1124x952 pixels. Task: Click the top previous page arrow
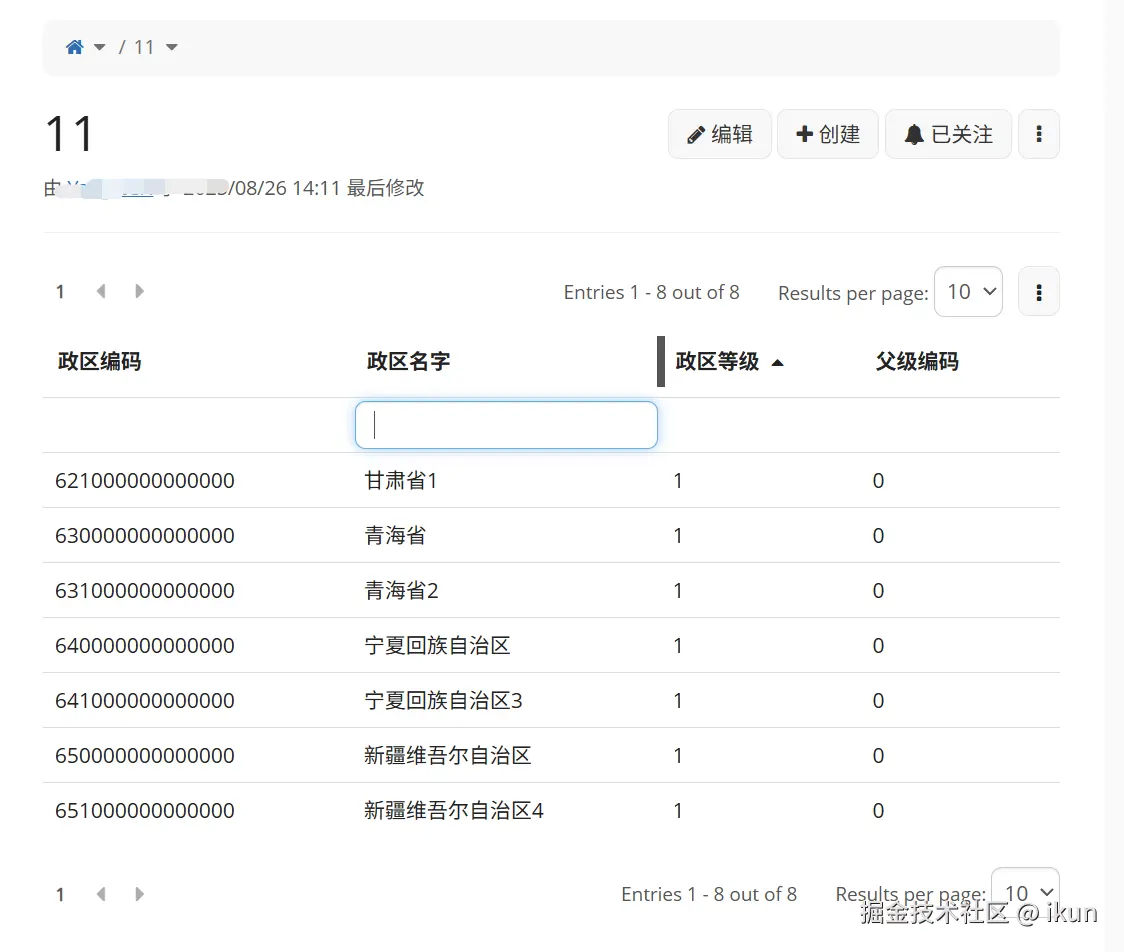pos(100,291)
